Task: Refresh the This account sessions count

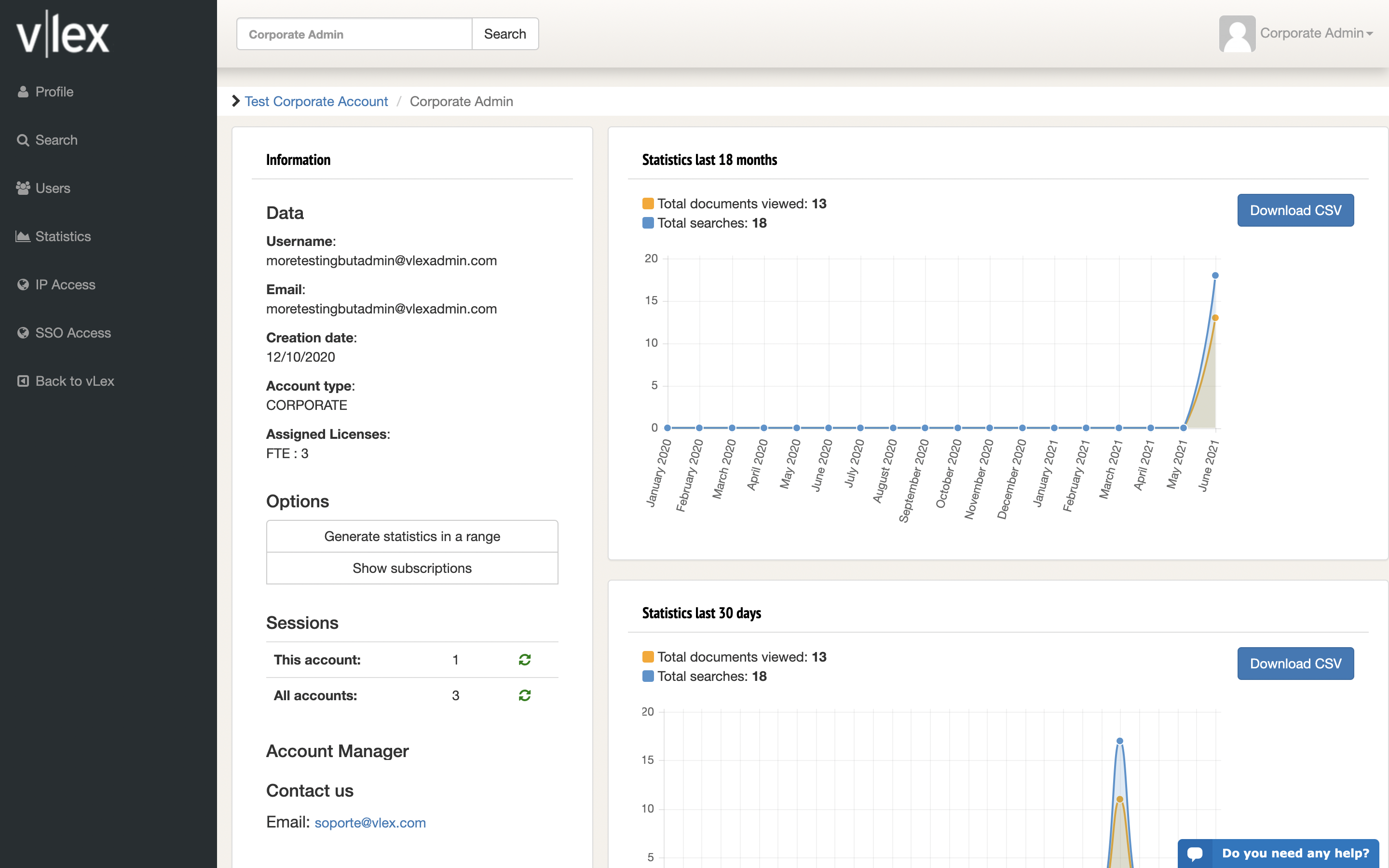Action: coord(525,660)
